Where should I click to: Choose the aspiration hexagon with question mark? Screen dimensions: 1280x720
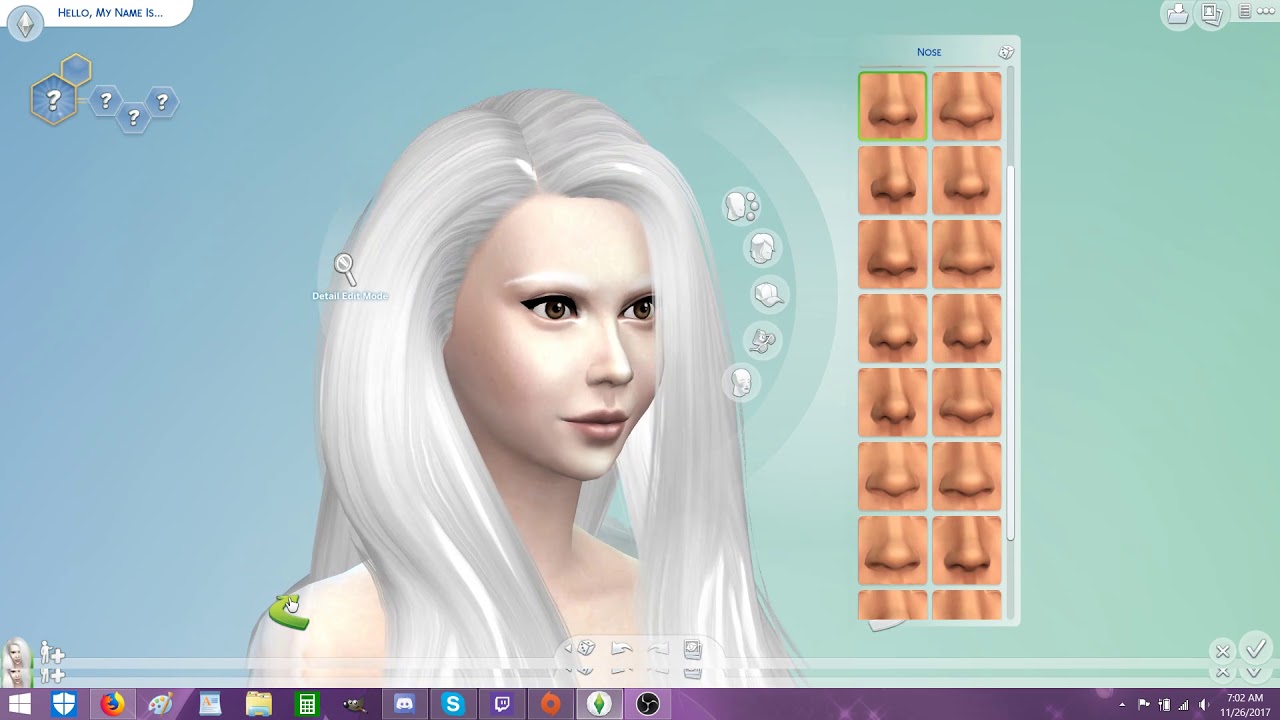click(53, 99)
